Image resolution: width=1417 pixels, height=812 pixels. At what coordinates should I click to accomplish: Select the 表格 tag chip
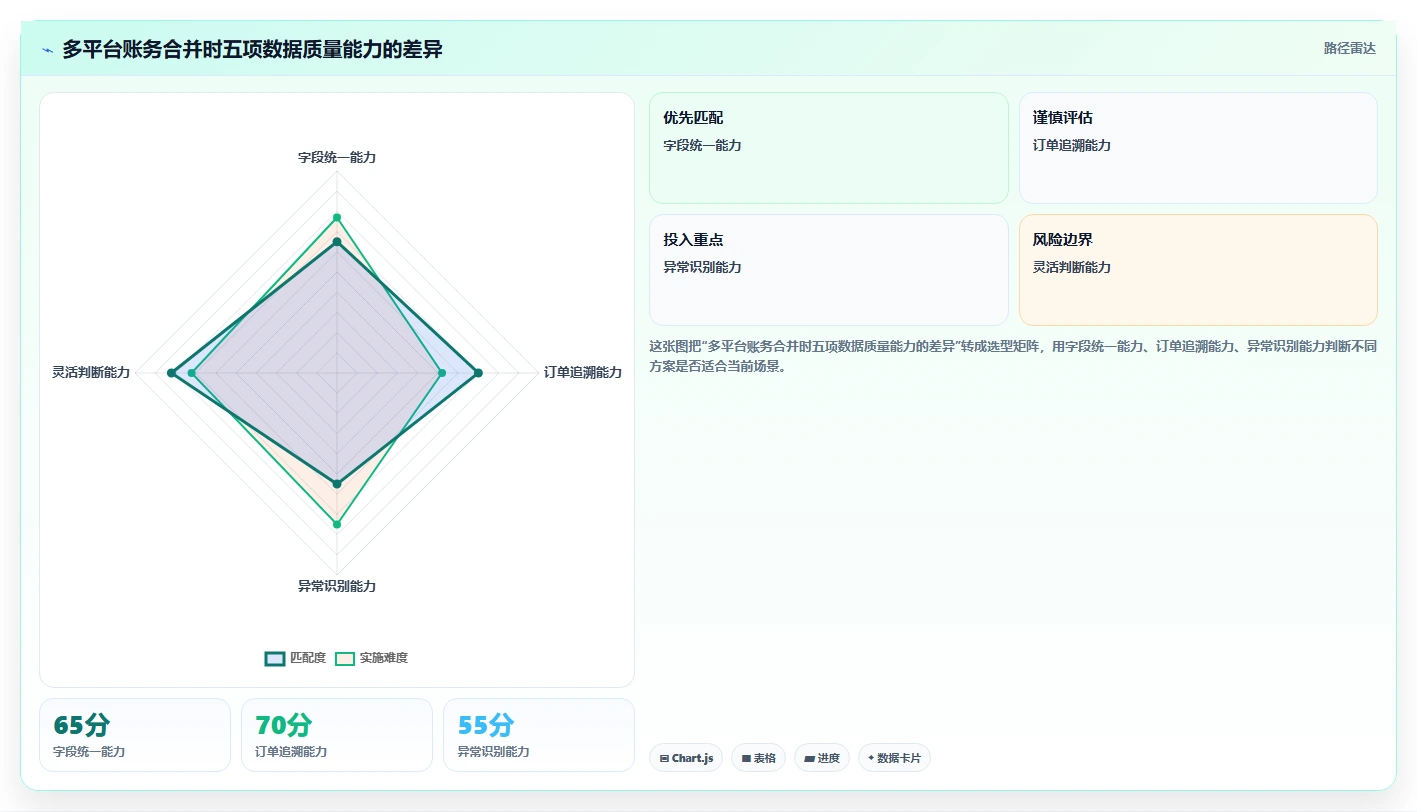[759, 758]
